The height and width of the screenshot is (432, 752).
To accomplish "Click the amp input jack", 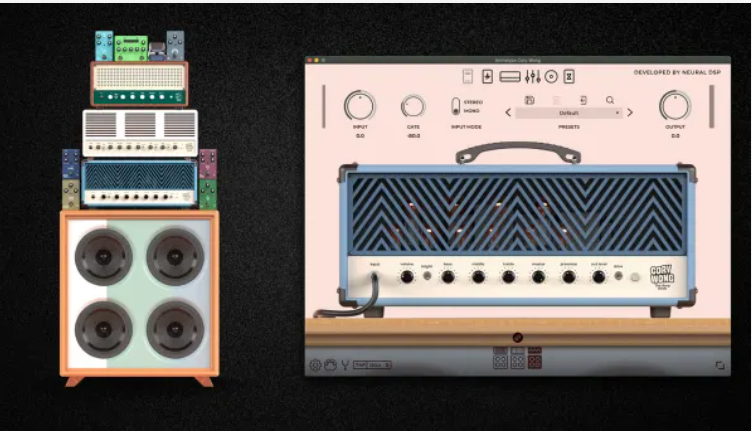I will 375,276.
